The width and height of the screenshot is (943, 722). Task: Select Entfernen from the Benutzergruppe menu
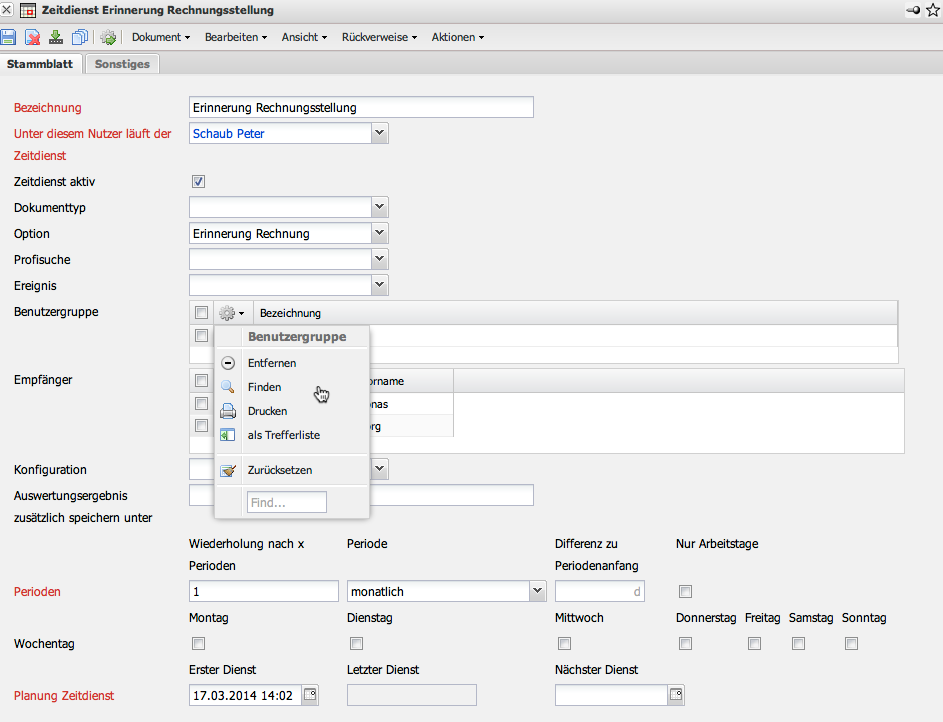tap(272, 363)
